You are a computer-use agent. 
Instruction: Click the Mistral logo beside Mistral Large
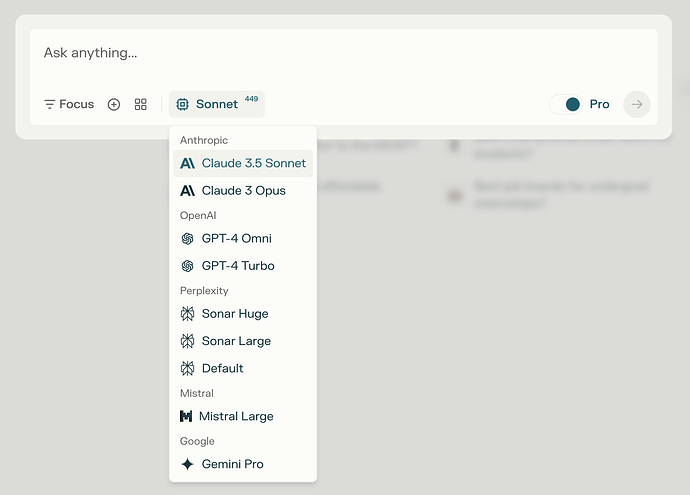click(186, 416)
